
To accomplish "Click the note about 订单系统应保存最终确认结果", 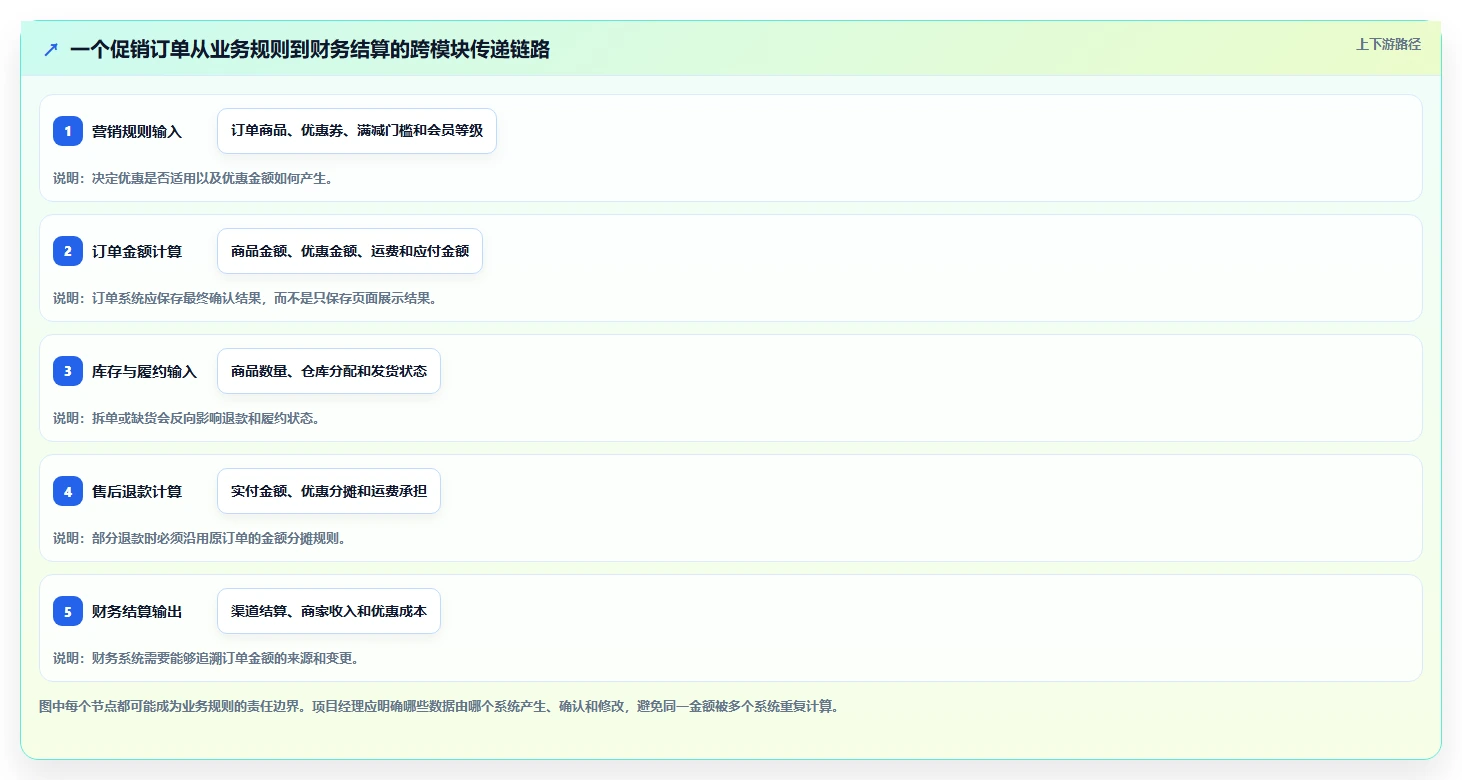I will point(245,298).
